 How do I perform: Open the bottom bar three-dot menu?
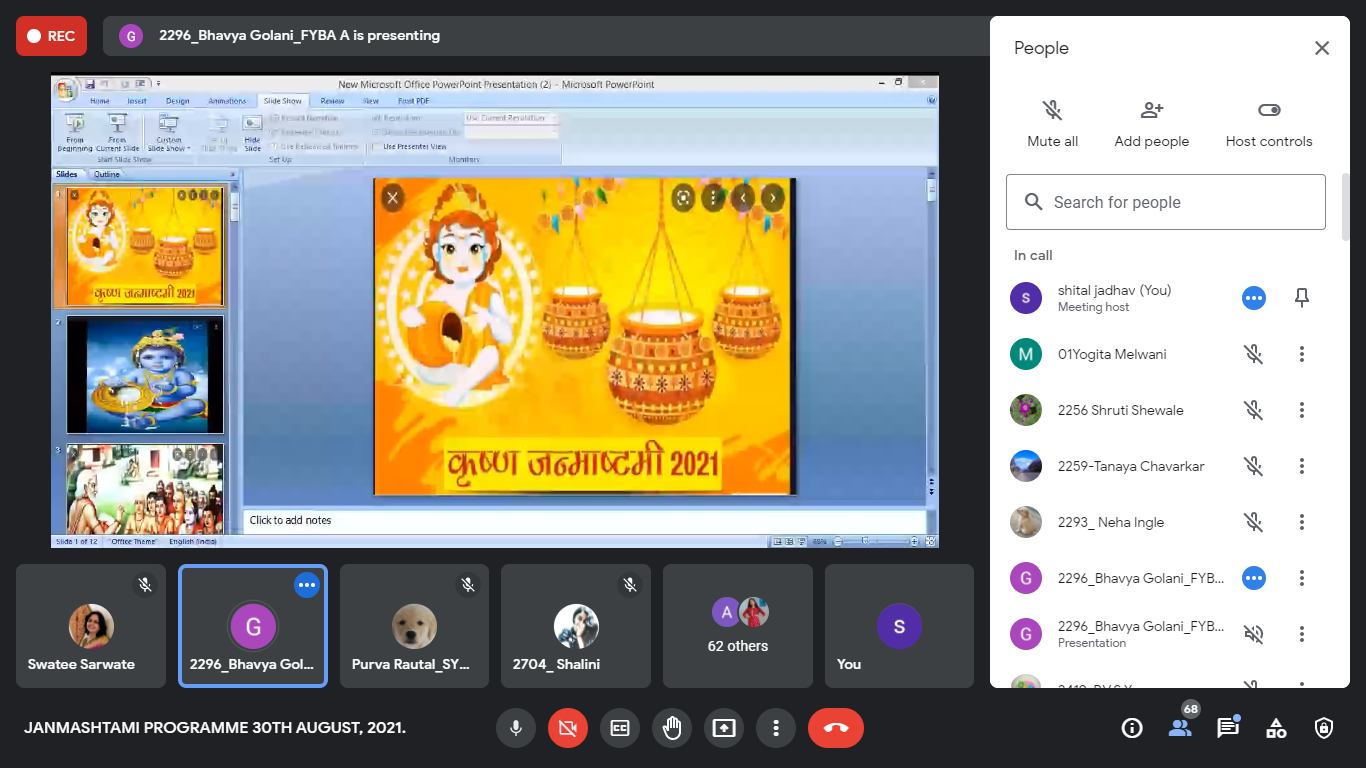[x=776, y=728]
